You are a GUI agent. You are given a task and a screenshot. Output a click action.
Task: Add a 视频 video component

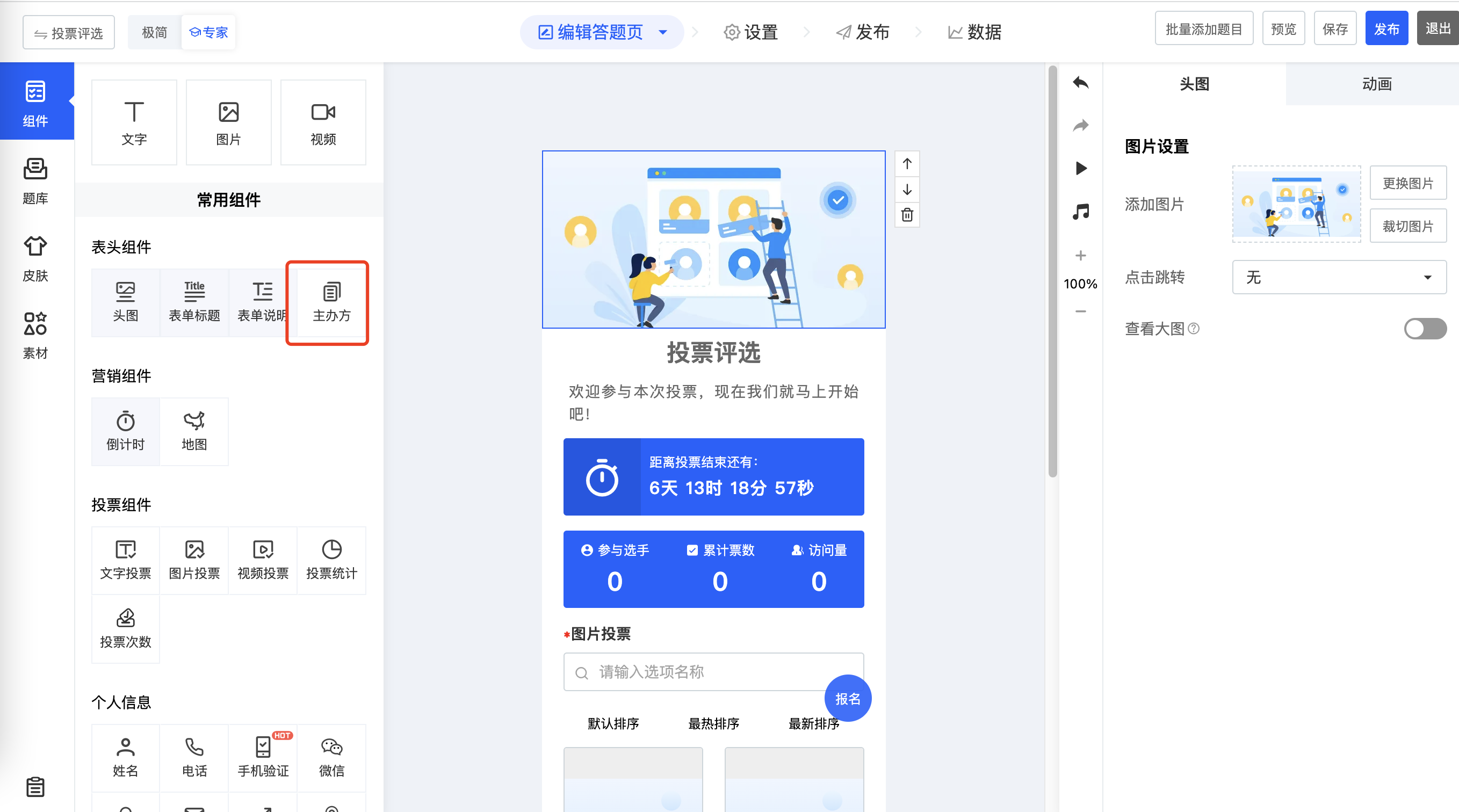pos(323,123)
